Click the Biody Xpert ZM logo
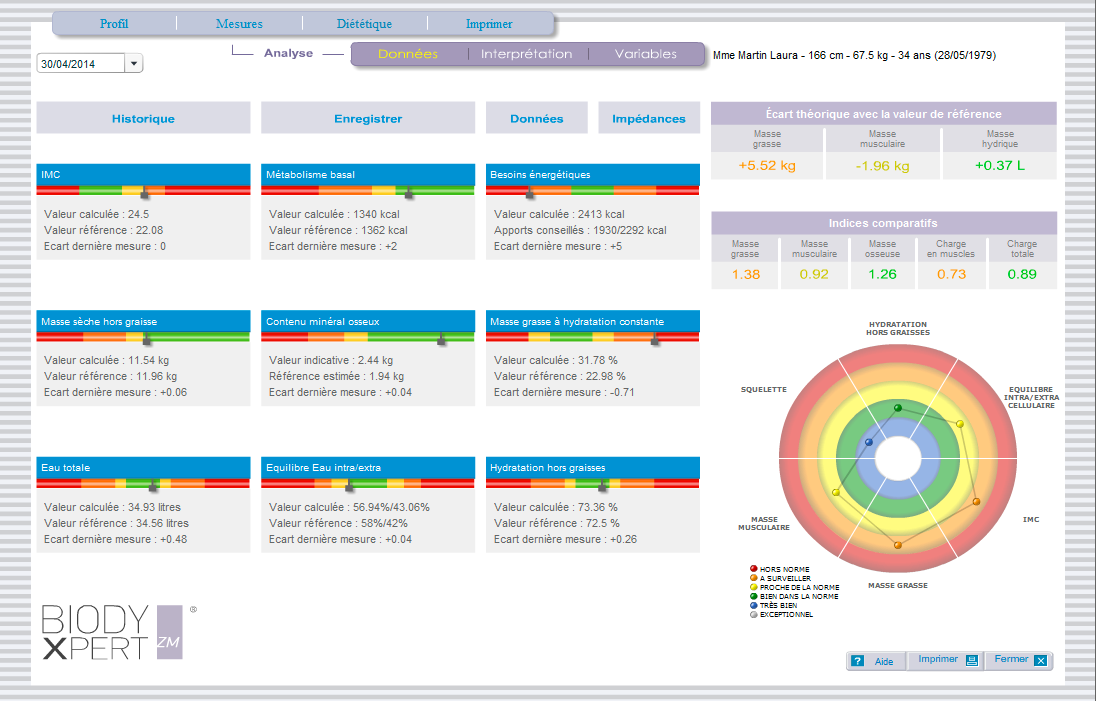Image resolution: width=1096 pixels, height=701 pixels. coord(112,632)
